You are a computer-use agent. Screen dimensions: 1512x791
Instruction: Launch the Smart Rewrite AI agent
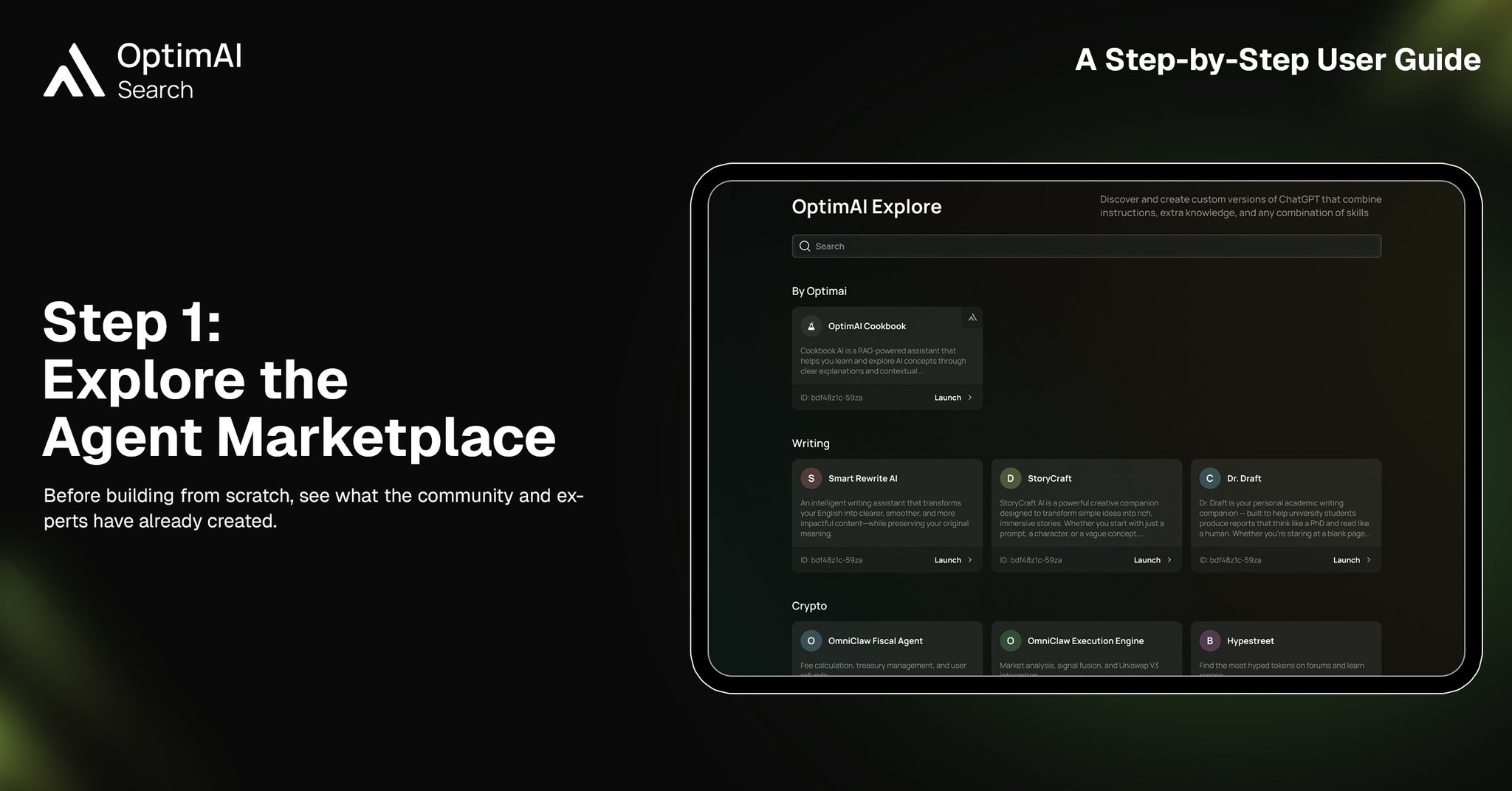[x=953, y=560]
